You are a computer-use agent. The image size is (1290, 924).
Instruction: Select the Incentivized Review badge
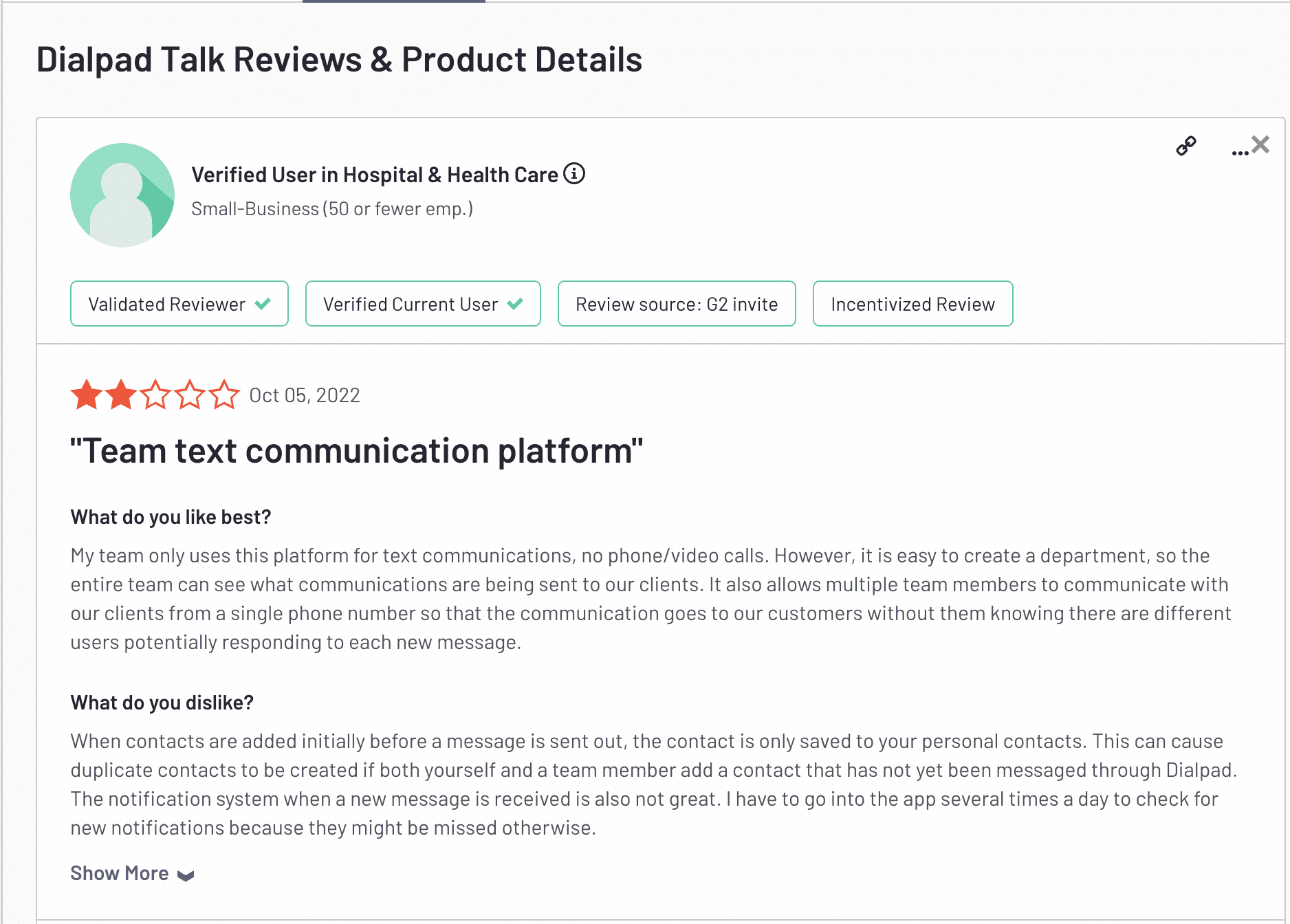(912, 303)
